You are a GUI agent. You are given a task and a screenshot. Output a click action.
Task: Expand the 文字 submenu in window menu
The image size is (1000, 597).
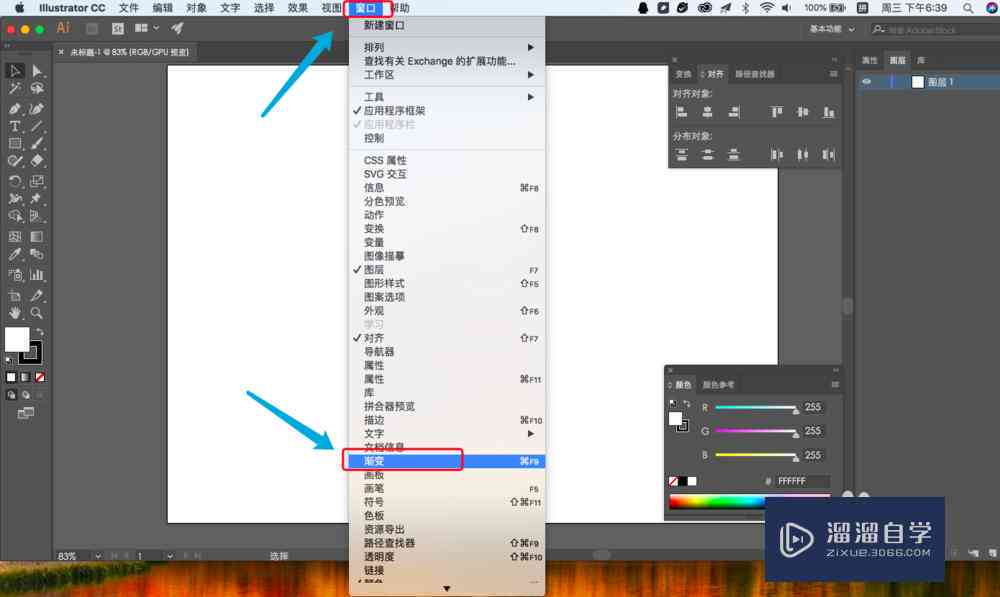click(446, 434)
